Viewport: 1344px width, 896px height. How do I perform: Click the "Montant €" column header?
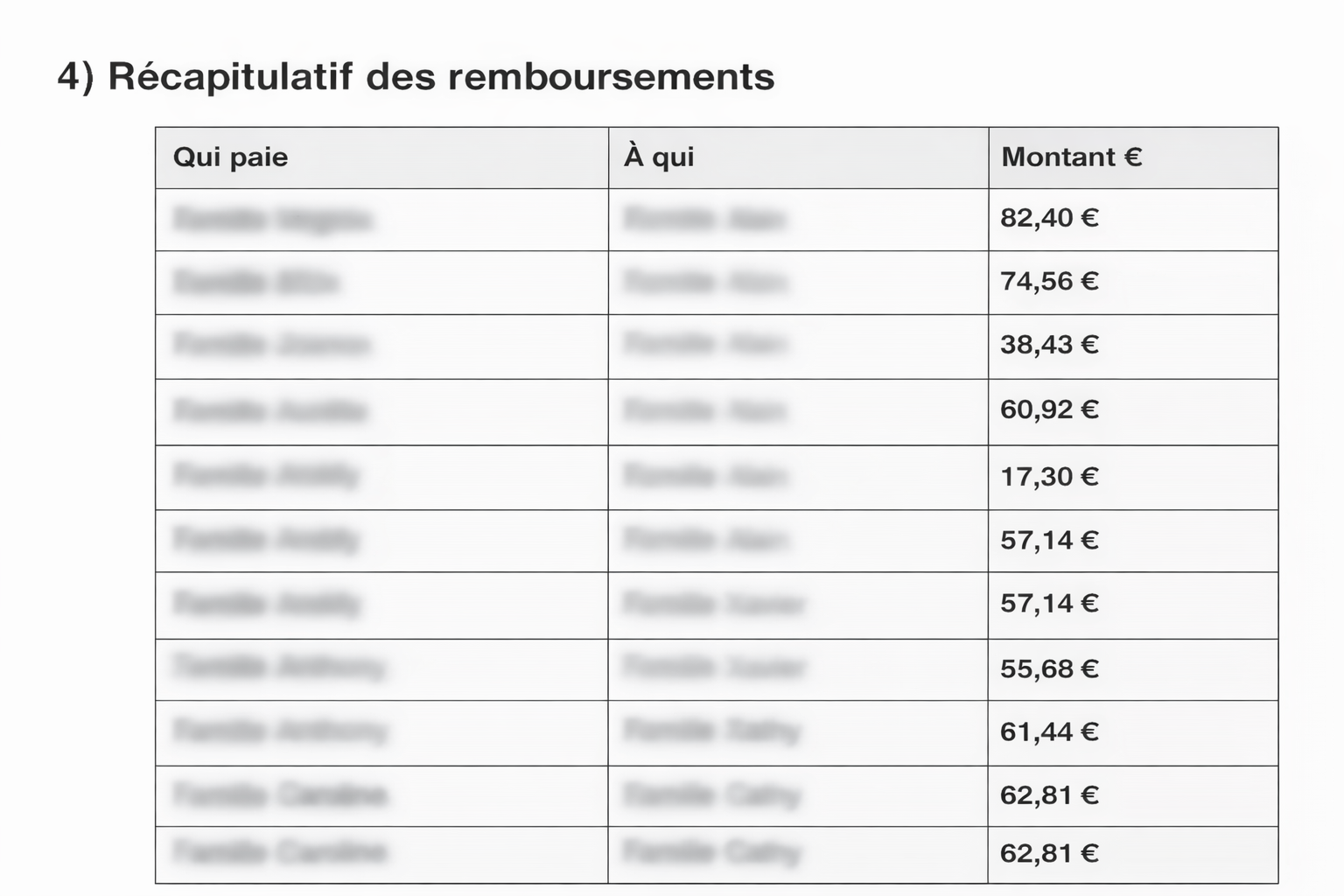(x=1071, y=157)
